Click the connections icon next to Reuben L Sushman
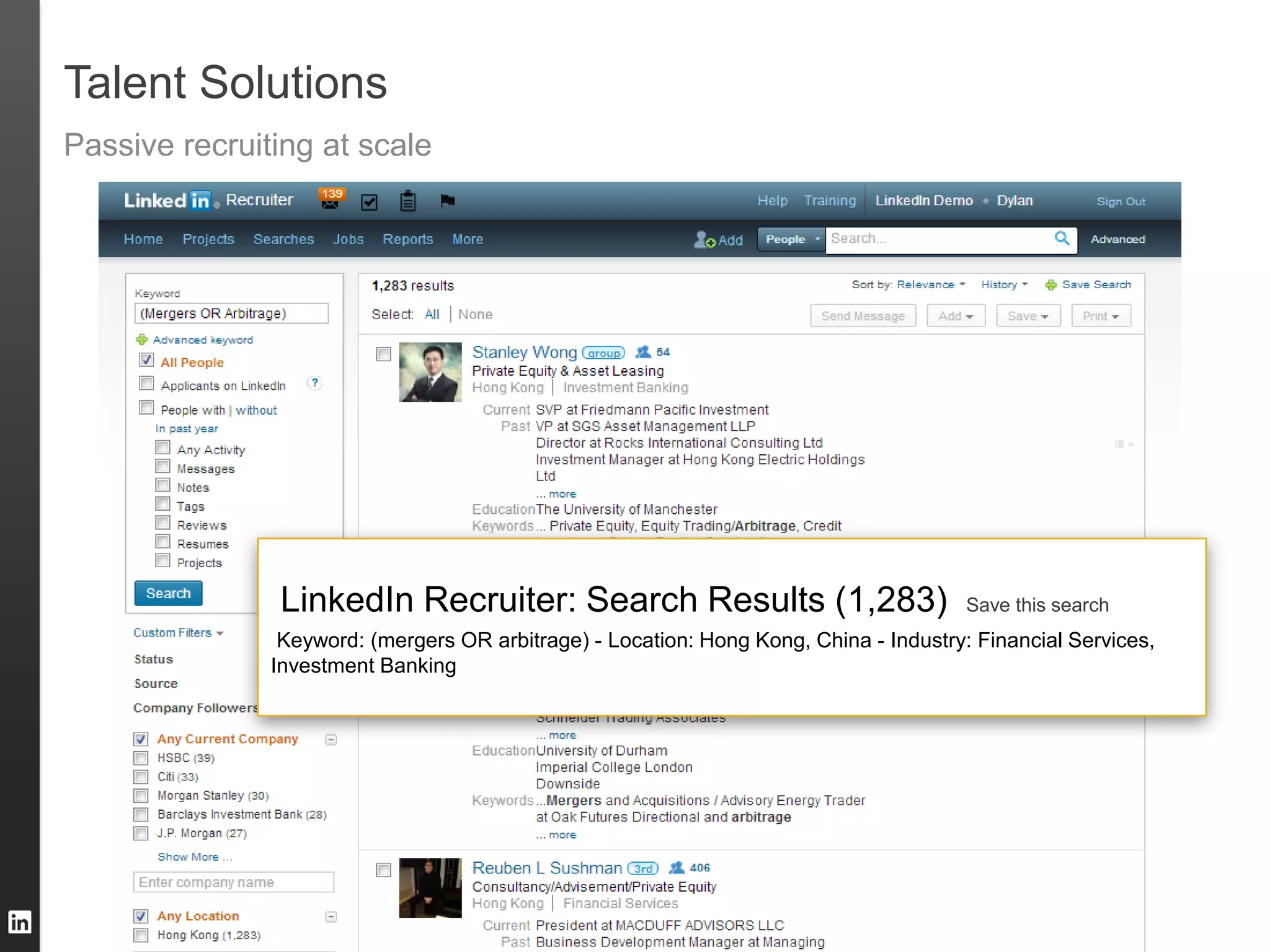The width and height of the screenshot is (1270, 952). coord(677,868)
